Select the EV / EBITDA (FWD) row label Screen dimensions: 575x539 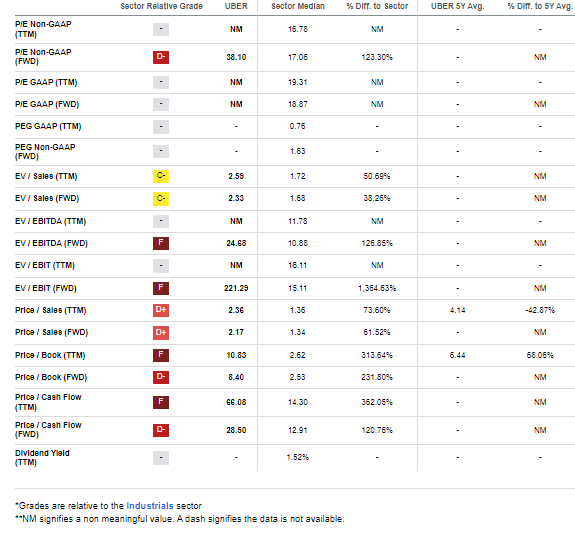[51, 243]
